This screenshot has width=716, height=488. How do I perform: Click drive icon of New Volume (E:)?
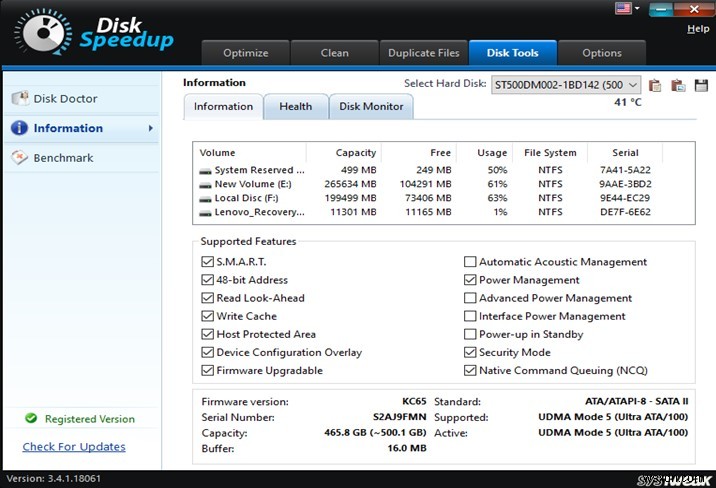point(205,184)
